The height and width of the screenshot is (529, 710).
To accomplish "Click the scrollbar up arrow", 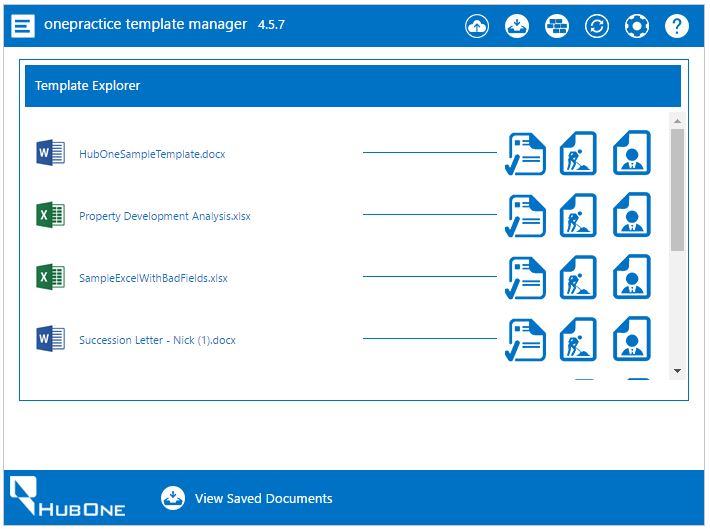I will point(677,121).
